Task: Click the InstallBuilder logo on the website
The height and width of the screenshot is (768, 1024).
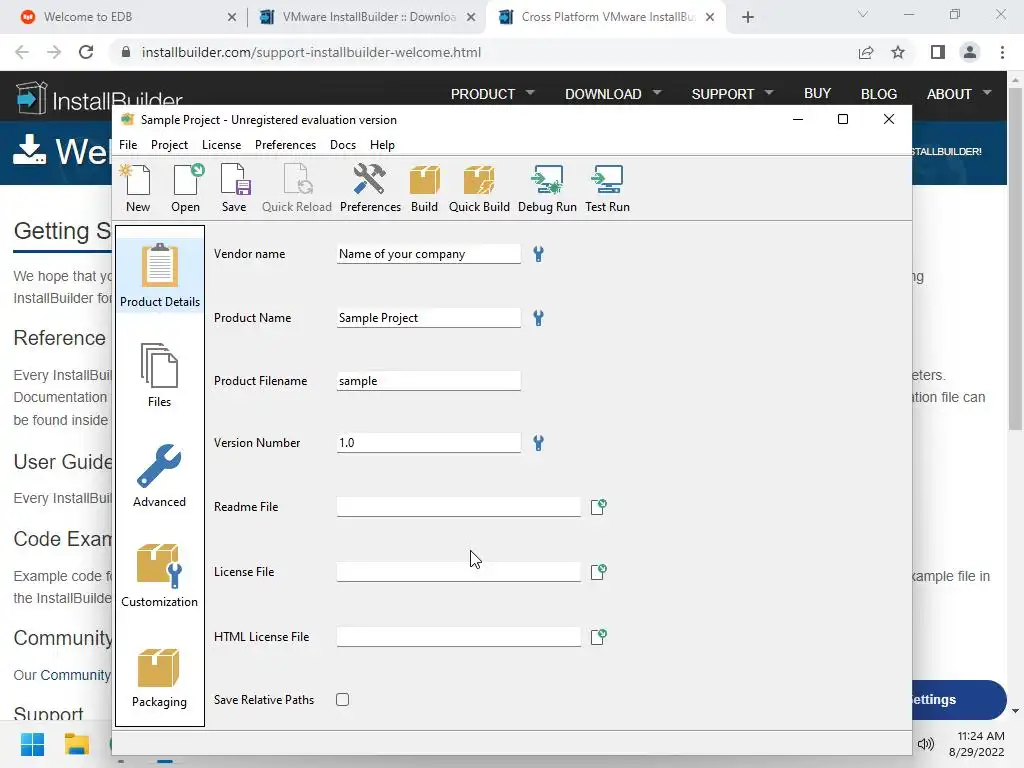Action: pos(98,99)
